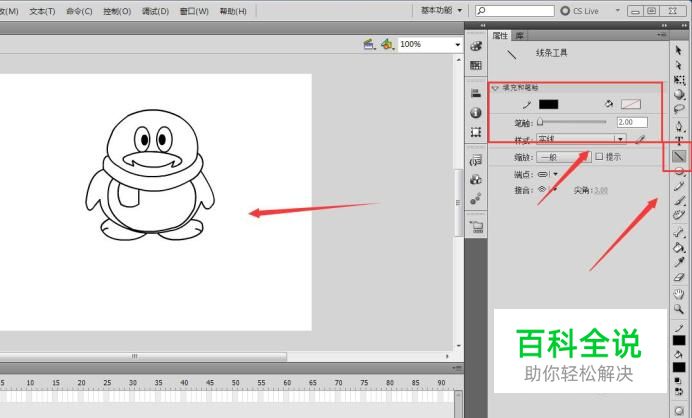Open the 帮助(H) menu
Image resolution: width=692 pixels, height=418 pixels.
click(233, 11)
